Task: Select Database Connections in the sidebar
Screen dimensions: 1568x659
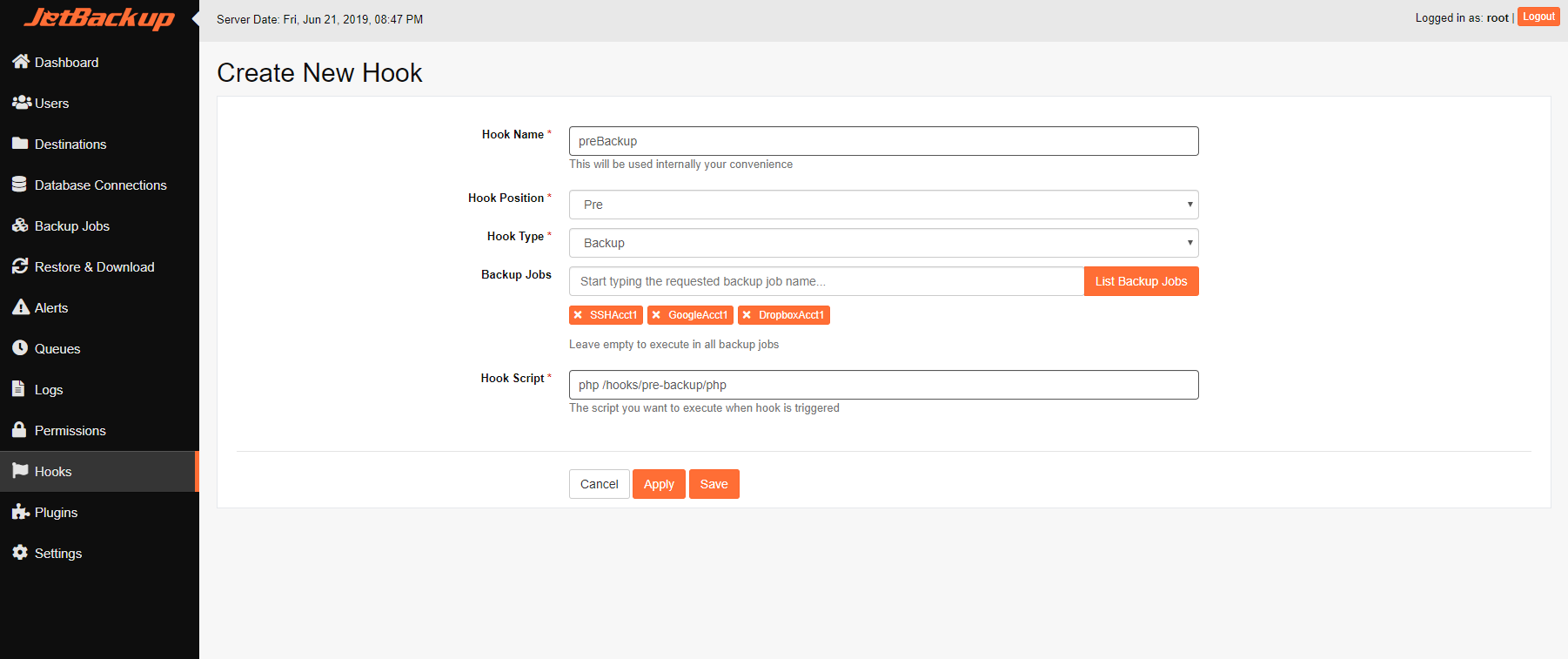Action: 99,185
